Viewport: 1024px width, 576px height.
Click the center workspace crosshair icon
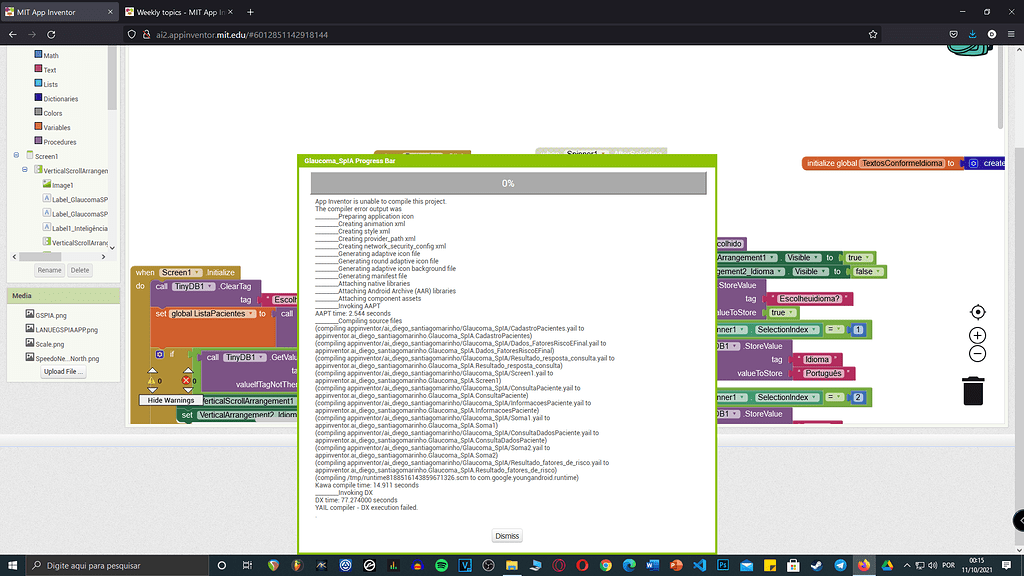[x=977, y=313]
